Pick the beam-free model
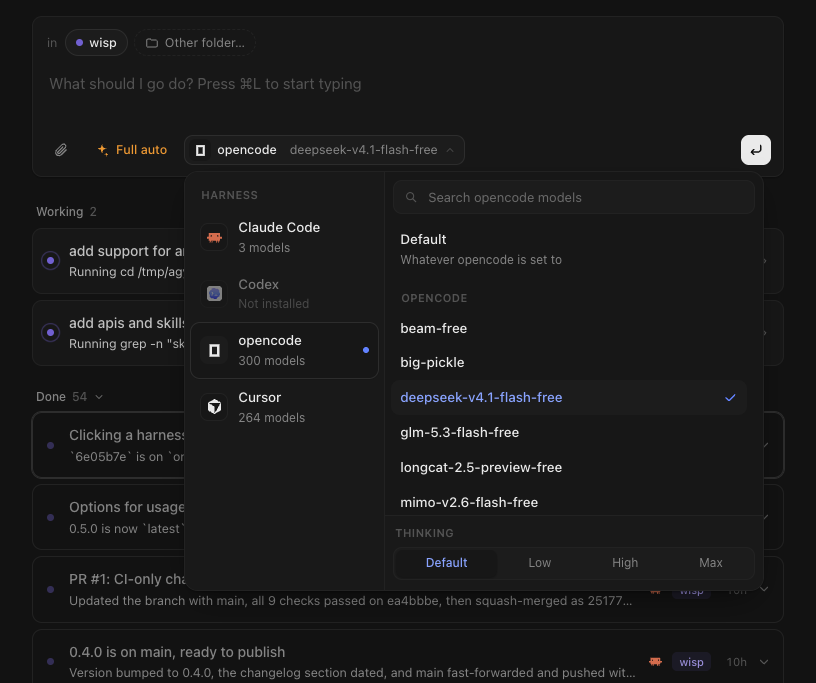This screenshot has height=683, width=816. pyautogui.click(x=569, y=328)
